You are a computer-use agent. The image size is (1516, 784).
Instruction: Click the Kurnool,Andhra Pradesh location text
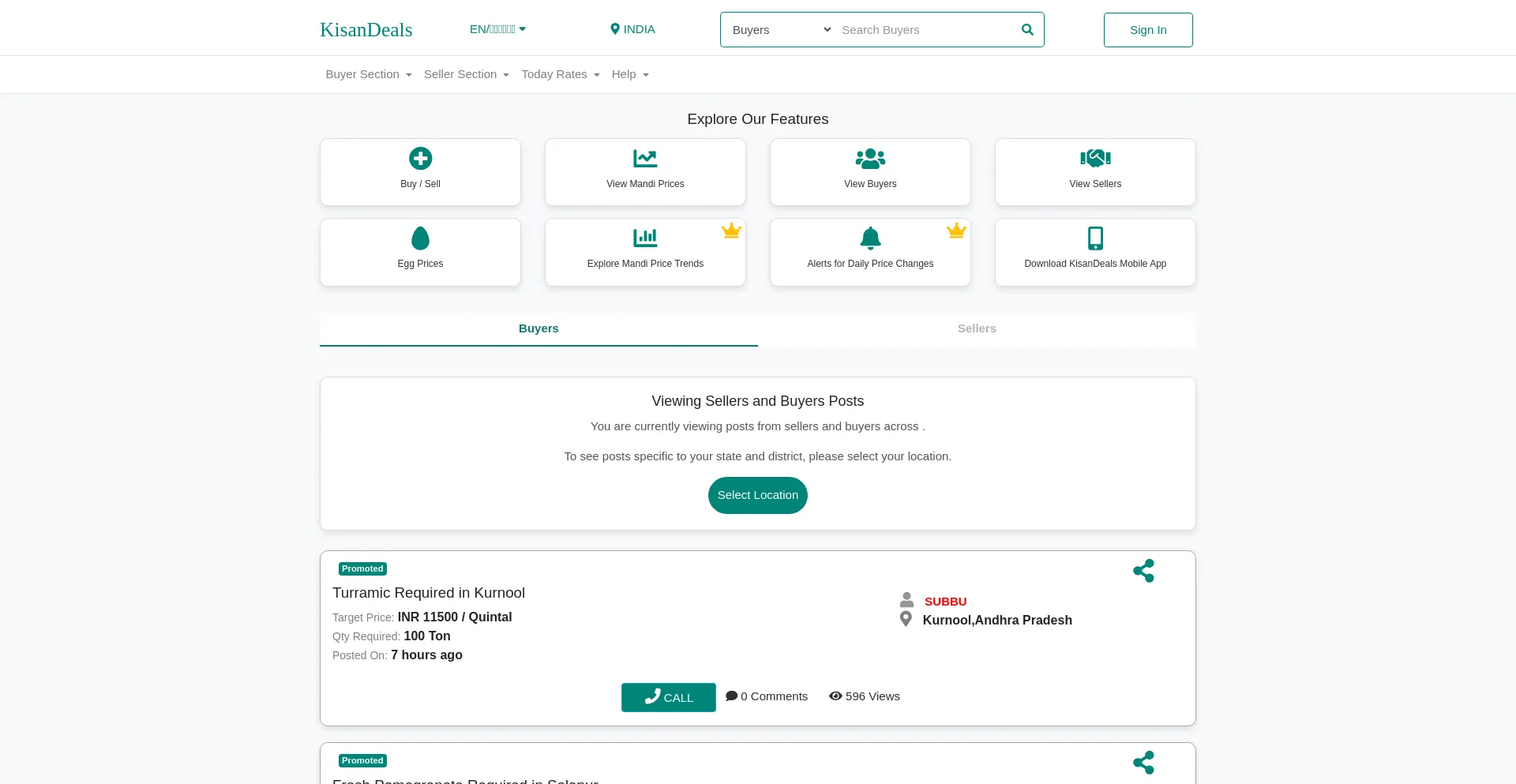pyautogui.click(x=997, y=621)
